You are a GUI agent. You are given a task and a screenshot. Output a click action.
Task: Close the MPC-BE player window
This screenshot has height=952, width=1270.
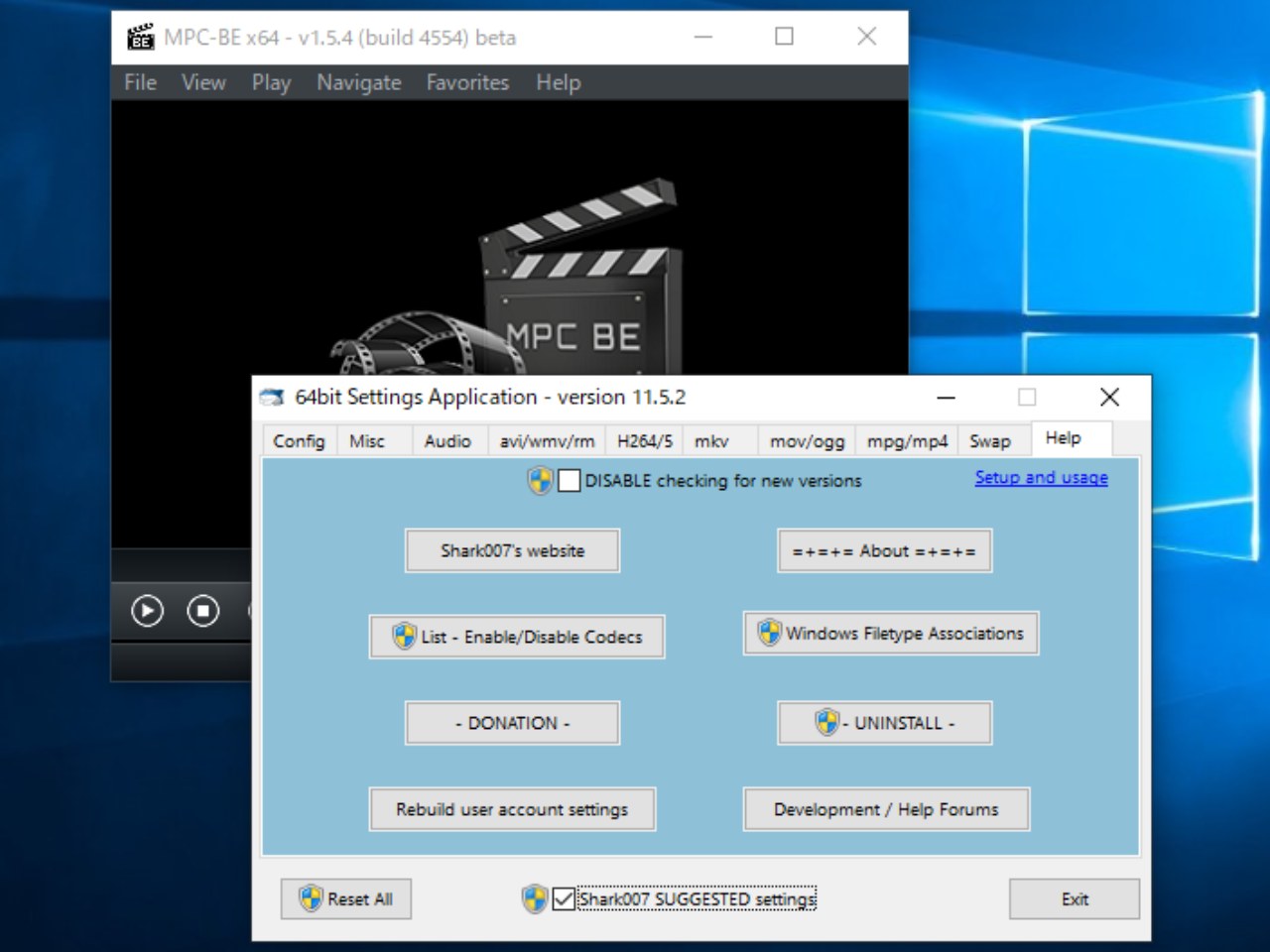(x=866, y=38)
